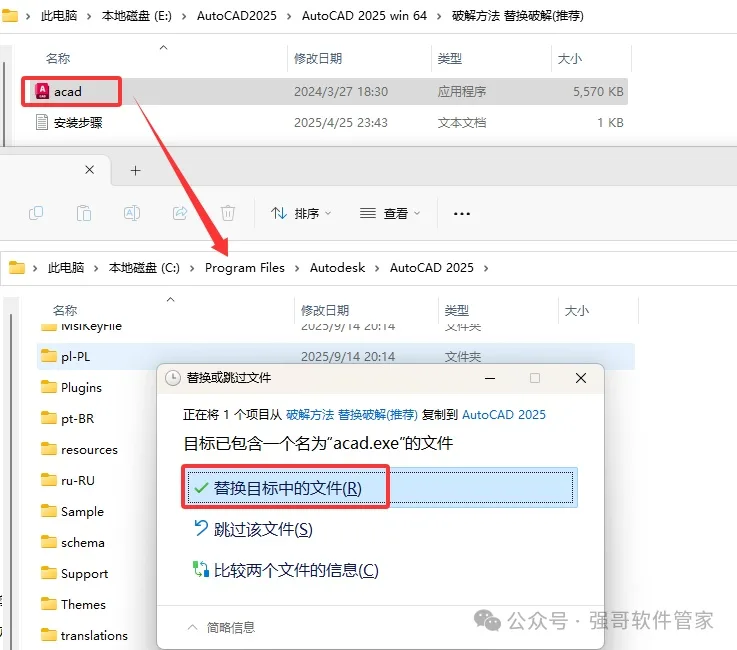Click the share icon in toolbar
This screenshot has width=737, height=650.
[x=180, y=213]
